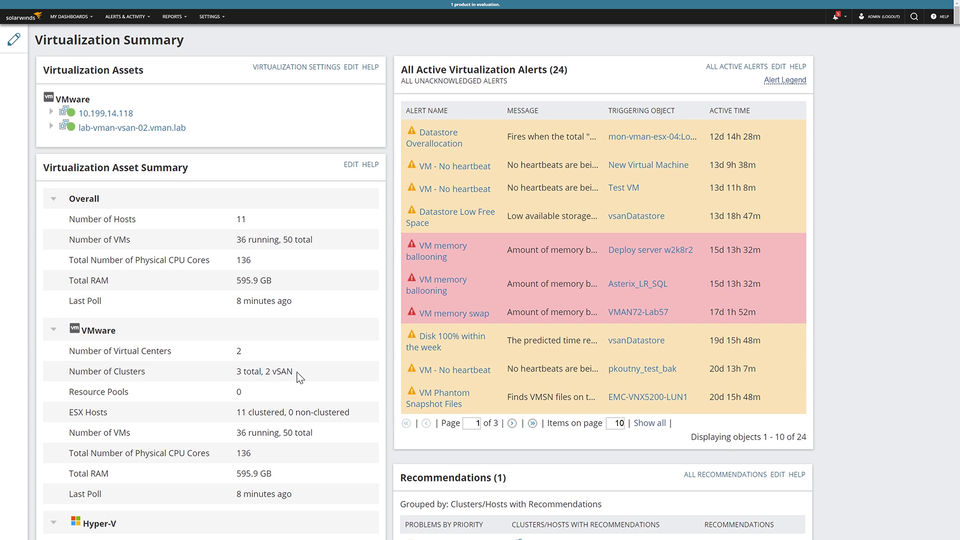Image resolution: width=960 pixels, height=540 pixels.
Task: Open the Alerts & Activity menu
Action: pyautogui.click(x=127, y=17)
